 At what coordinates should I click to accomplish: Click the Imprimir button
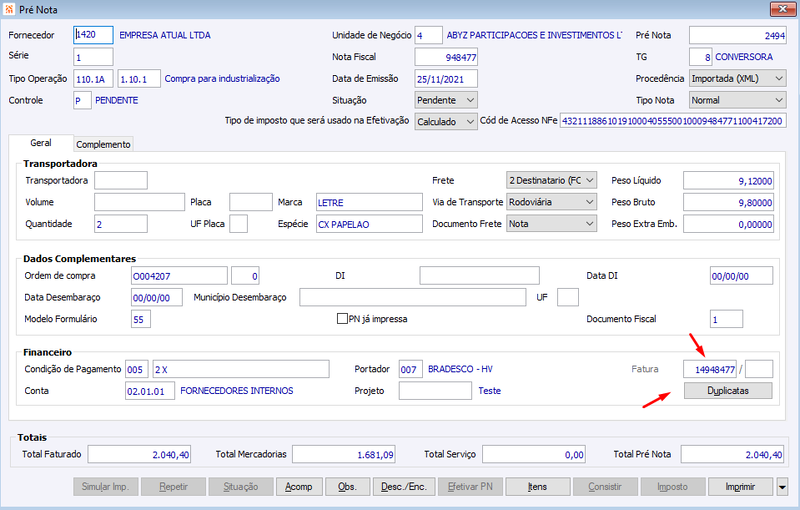pos(740,487)
